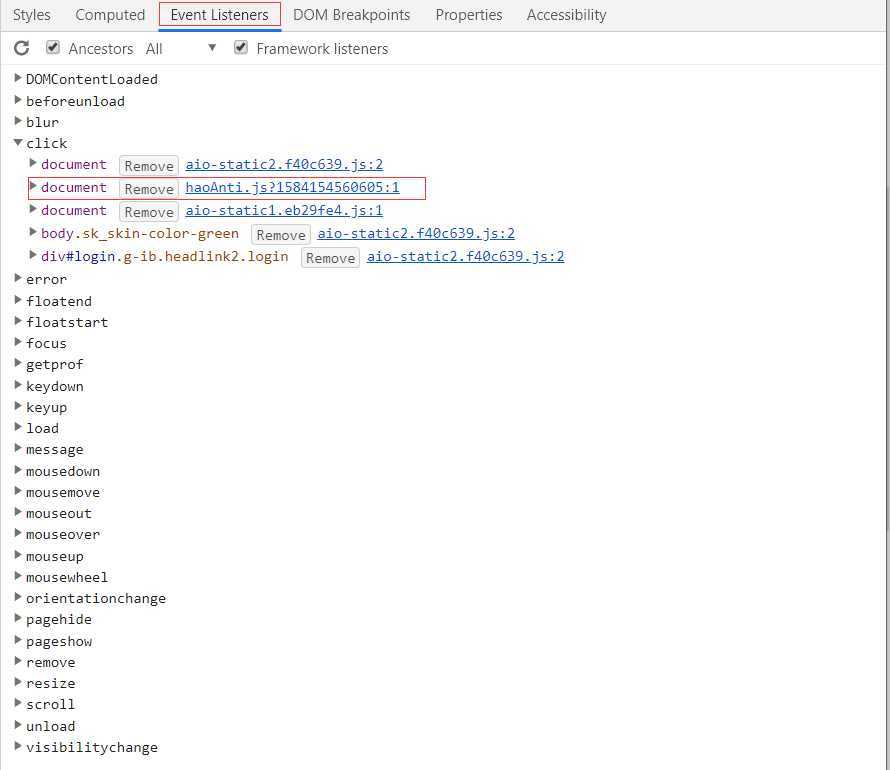Expand the mousemove event
The width and height of the screenshot is (890, 770).
coord(18,491)
